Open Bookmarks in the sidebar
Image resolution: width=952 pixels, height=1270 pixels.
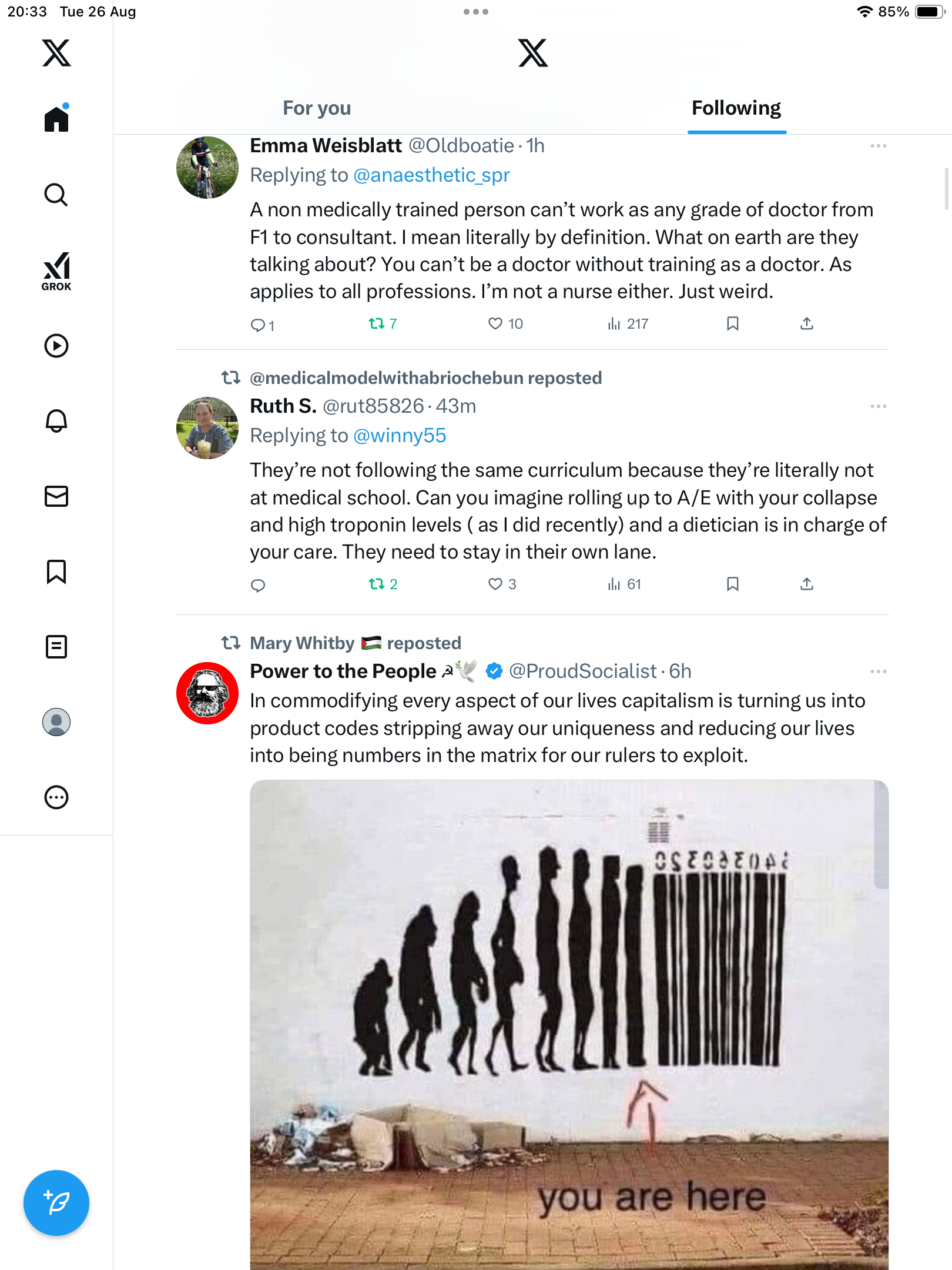pos(56,571)
